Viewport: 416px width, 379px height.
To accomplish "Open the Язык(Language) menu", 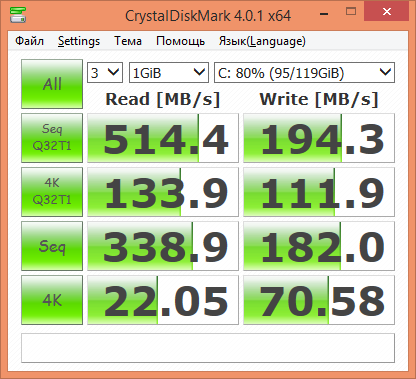I will coord(262,41).
